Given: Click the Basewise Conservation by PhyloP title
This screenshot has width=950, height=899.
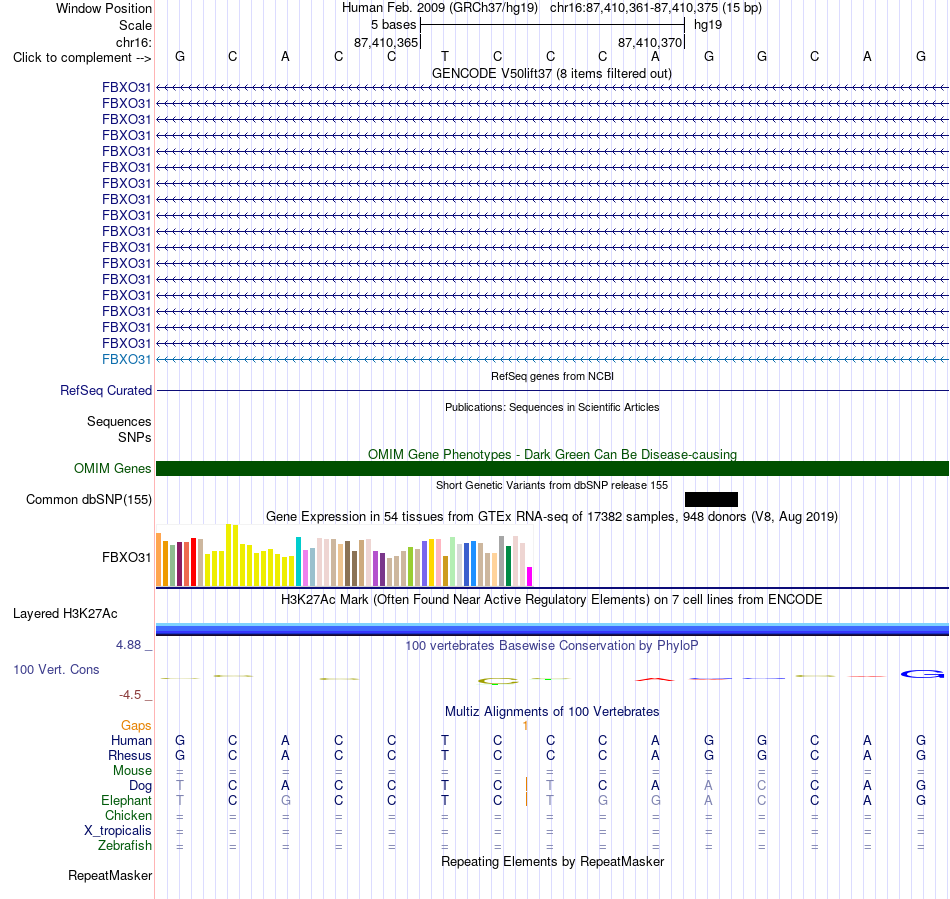Looking at the screenshot, I should point(552,645).
